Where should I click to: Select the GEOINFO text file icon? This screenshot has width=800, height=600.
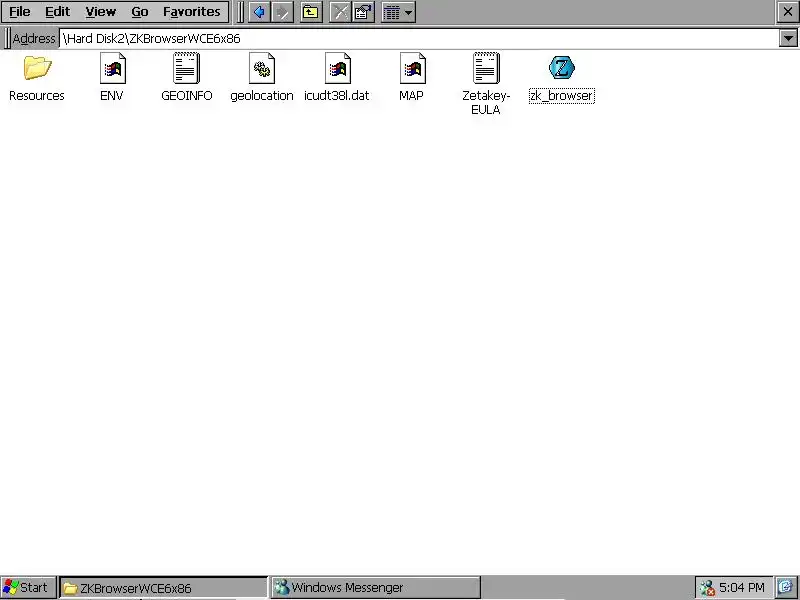[x=186, y=68]
